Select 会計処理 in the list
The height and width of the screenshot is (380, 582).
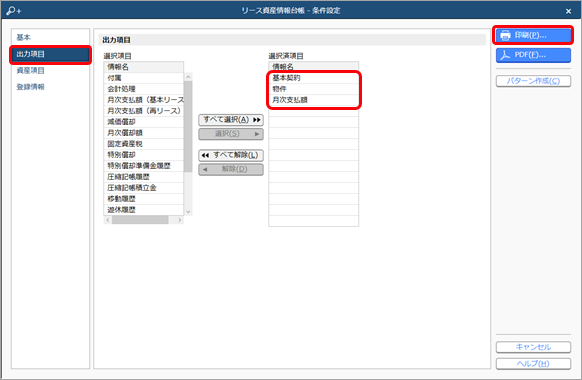click(144, 89)
